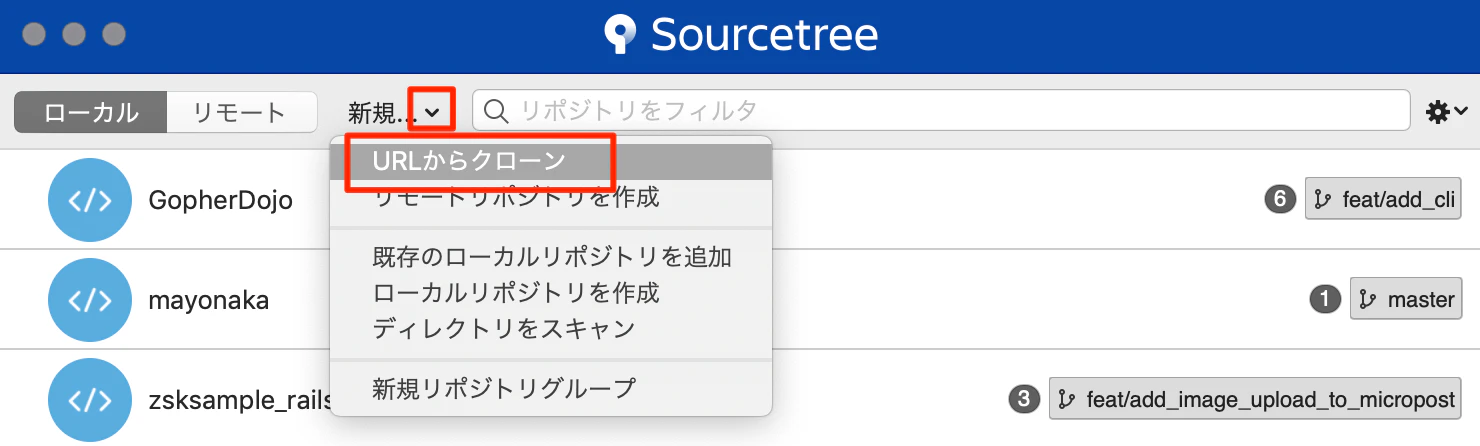The image size is (1480, 446).
Task: Click the 新規... label text
Action: coord(383,113)
